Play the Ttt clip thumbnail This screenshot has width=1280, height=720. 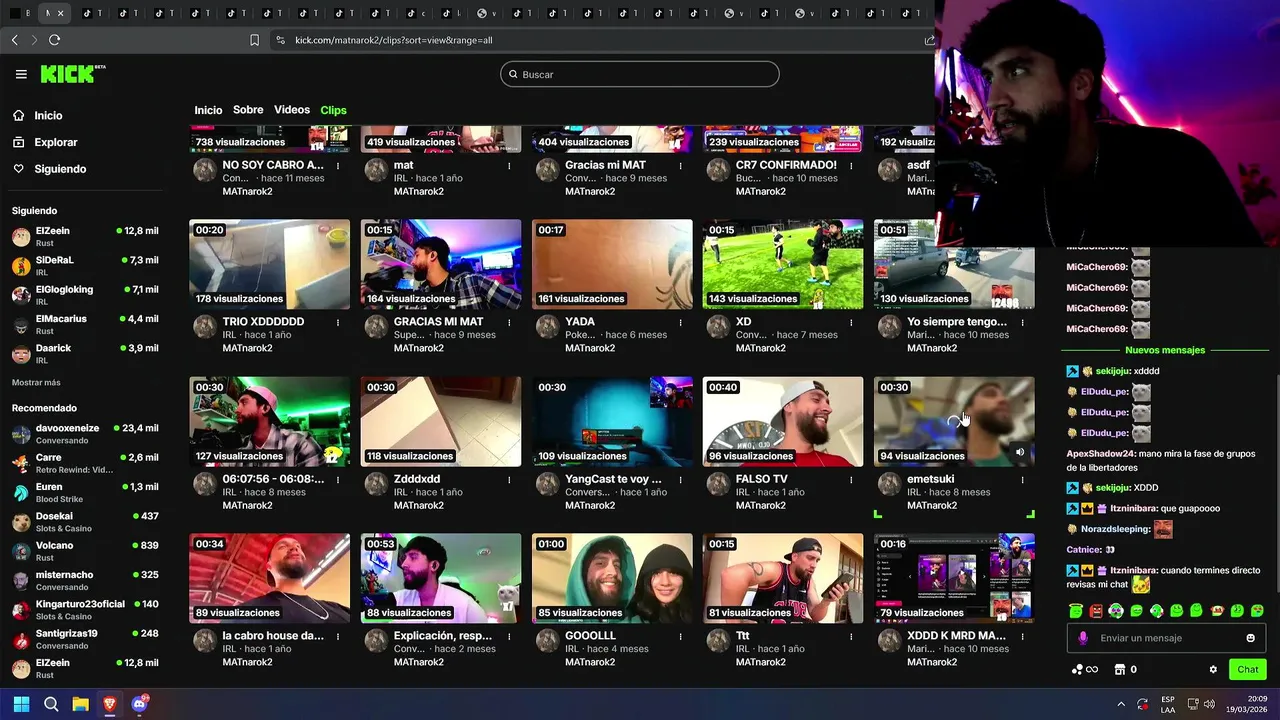coord(783,578)
